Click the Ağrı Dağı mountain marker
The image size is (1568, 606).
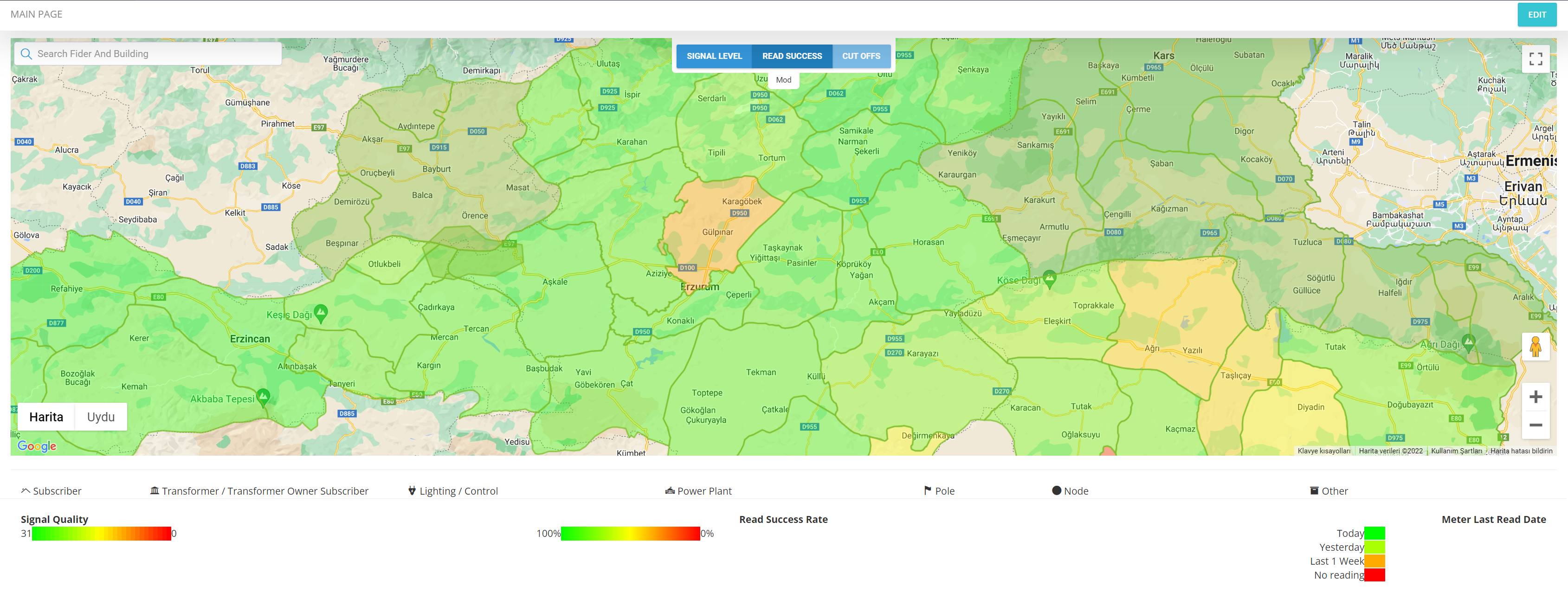1468,342
